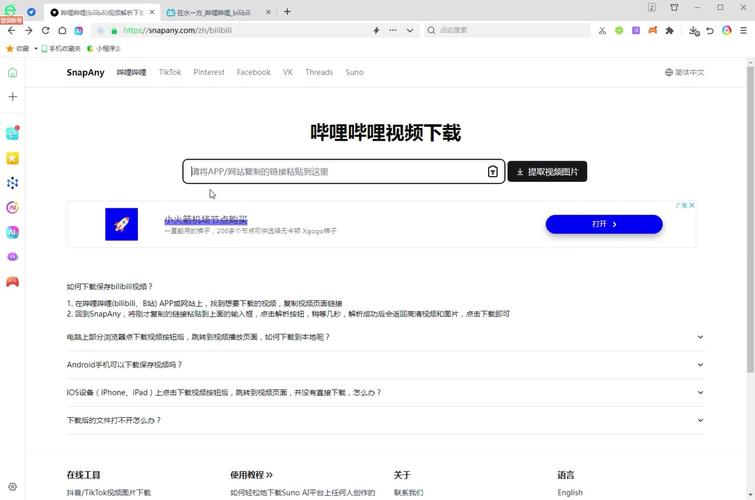The width and height of the screenshot is (755, 500).
Task: Open the yellow star favorites sidebar icon
Action: (x=12, y=158)
